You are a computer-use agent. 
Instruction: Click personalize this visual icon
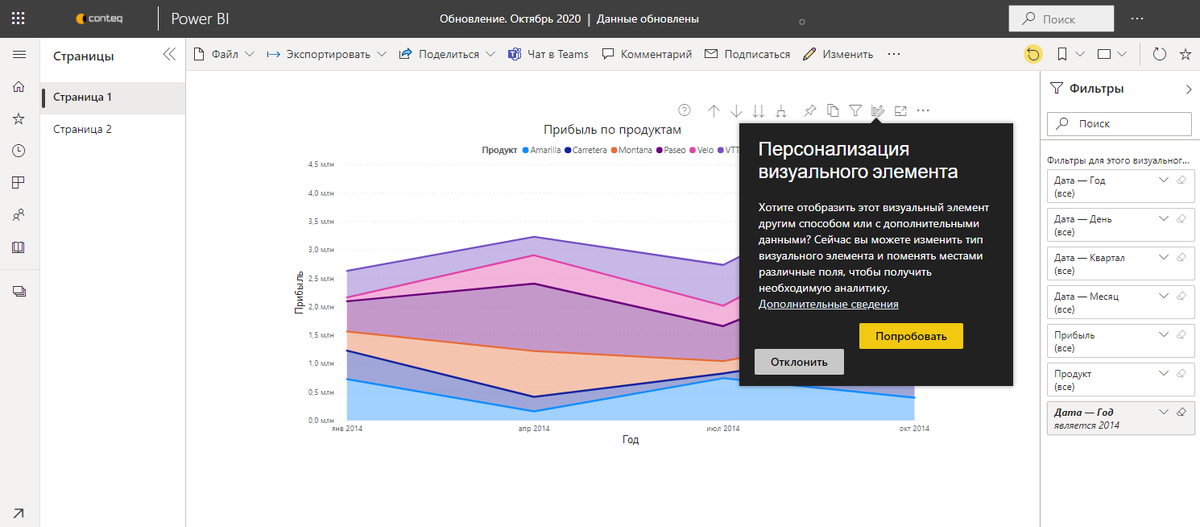point(878,110)
